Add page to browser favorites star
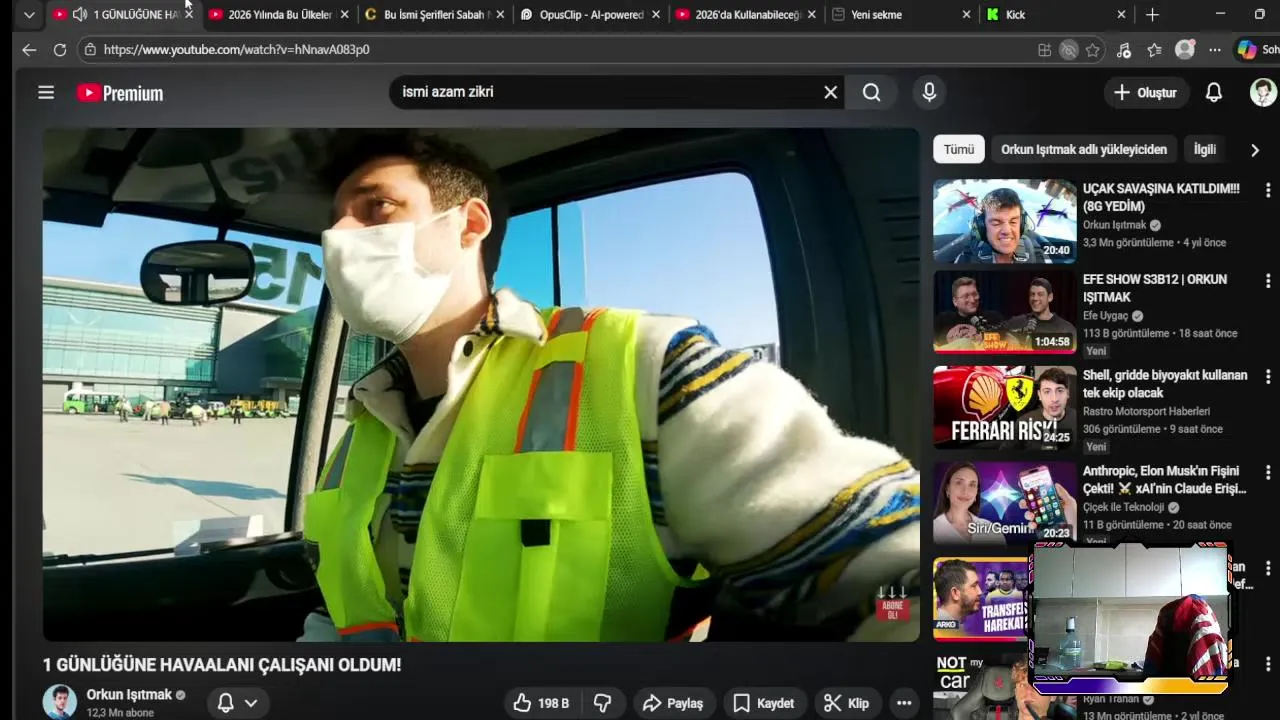Viewport: 1280px width, 720px height. (x=1093, y=50)
